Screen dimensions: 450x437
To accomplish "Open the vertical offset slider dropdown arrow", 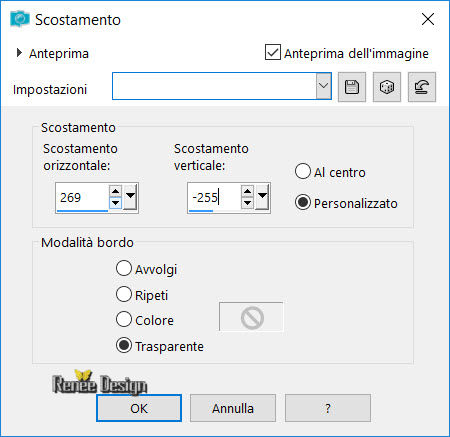I will coord(262,196).
